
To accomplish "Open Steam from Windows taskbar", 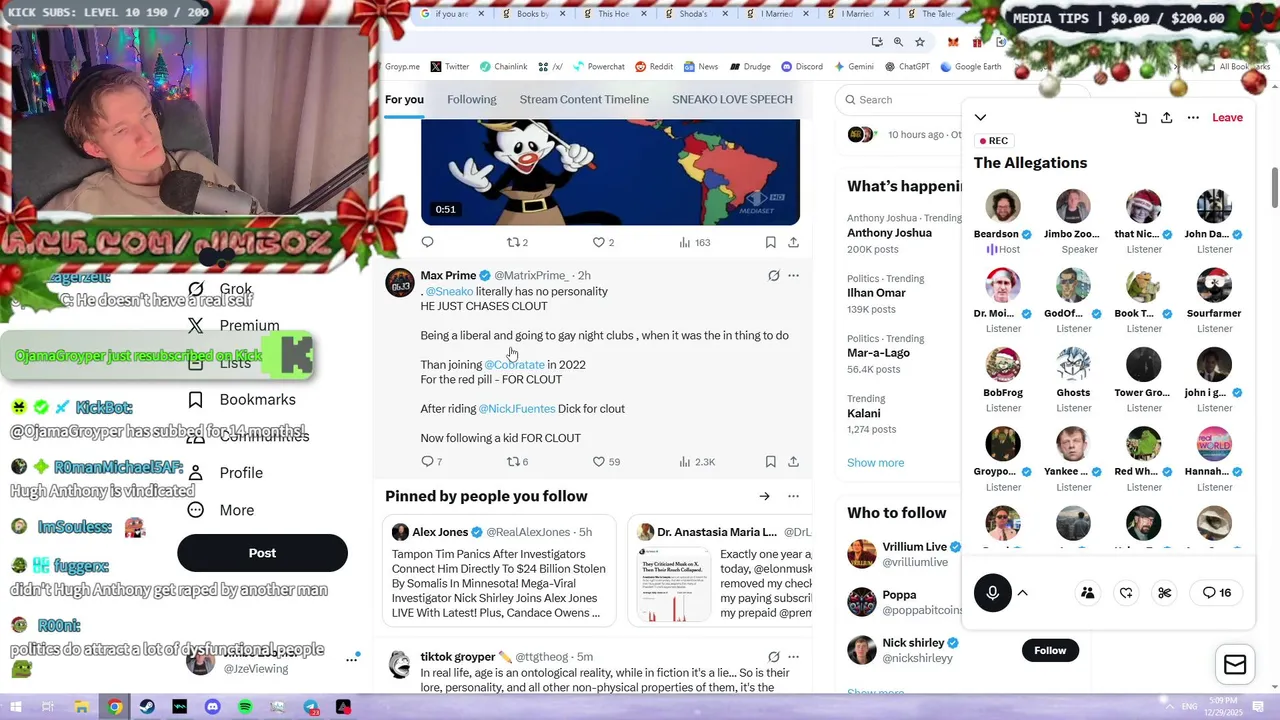I will (x=147, y=707).
